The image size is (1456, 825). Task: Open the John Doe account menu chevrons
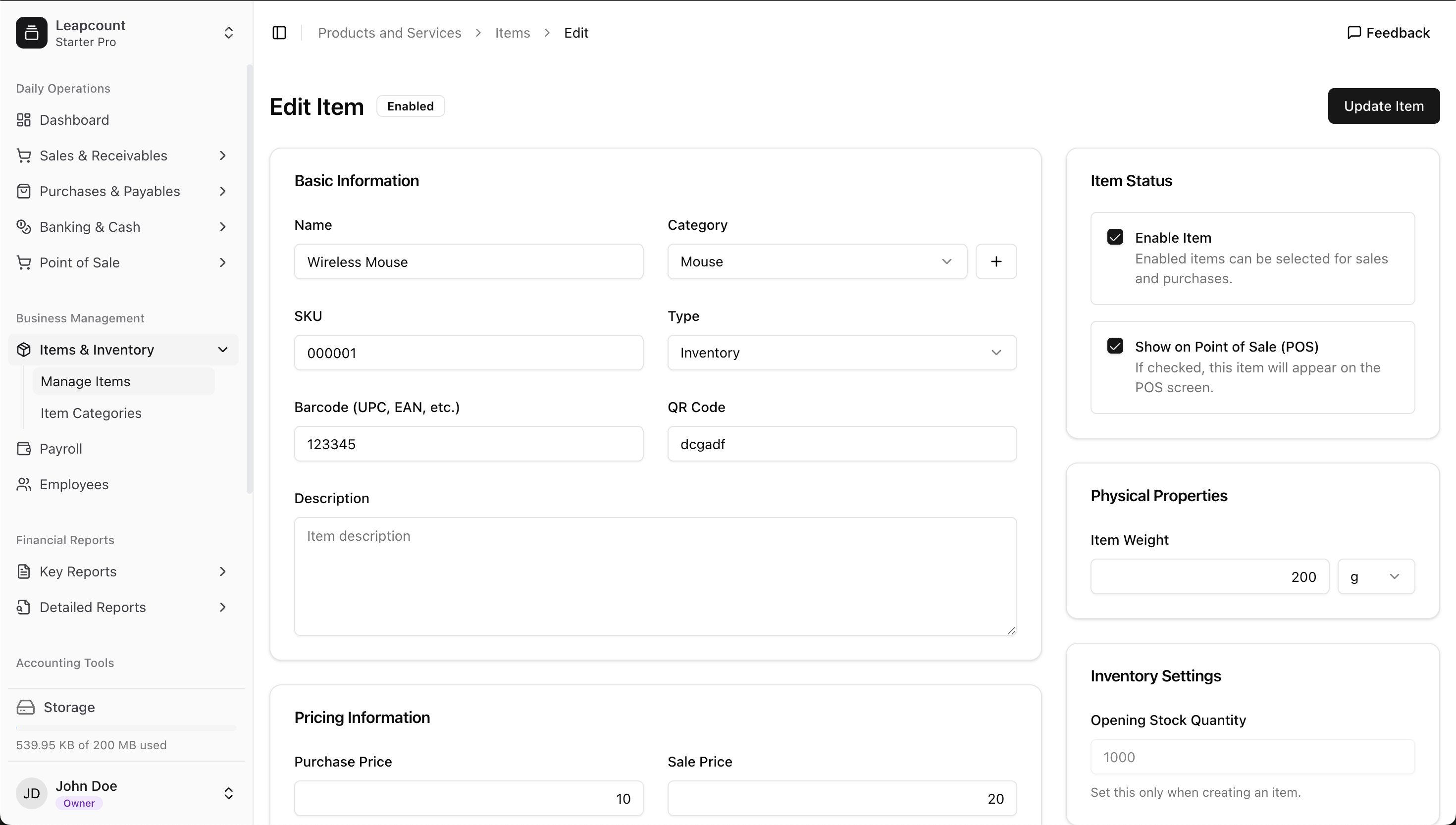(x=228, y=793)
